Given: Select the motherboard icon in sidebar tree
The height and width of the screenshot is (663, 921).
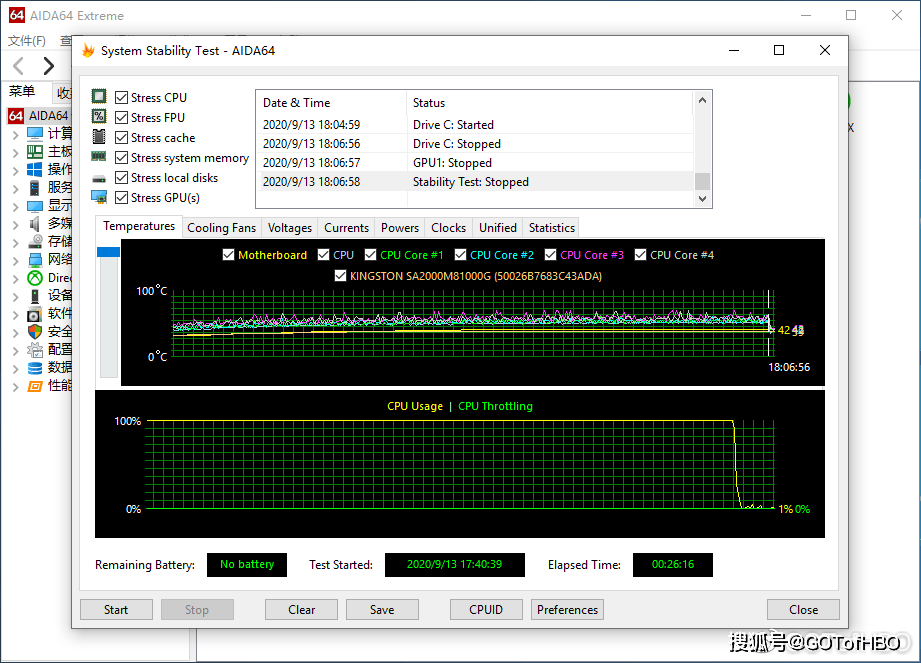Looking at the screenshot, I should click(35, 152).
